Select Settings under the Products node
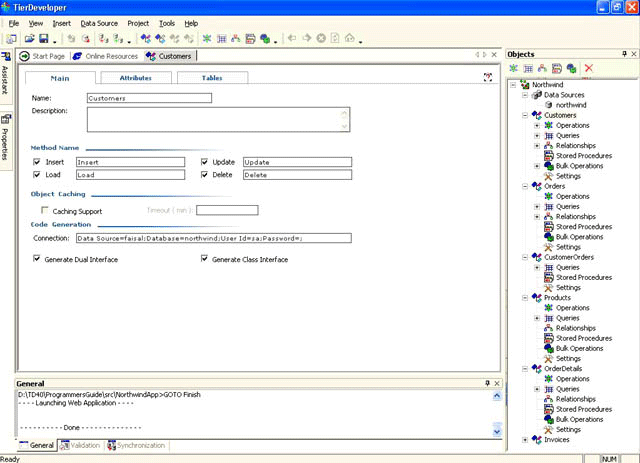Image resolution: width=640 pixels, height=463 pixels. [568, 358]
